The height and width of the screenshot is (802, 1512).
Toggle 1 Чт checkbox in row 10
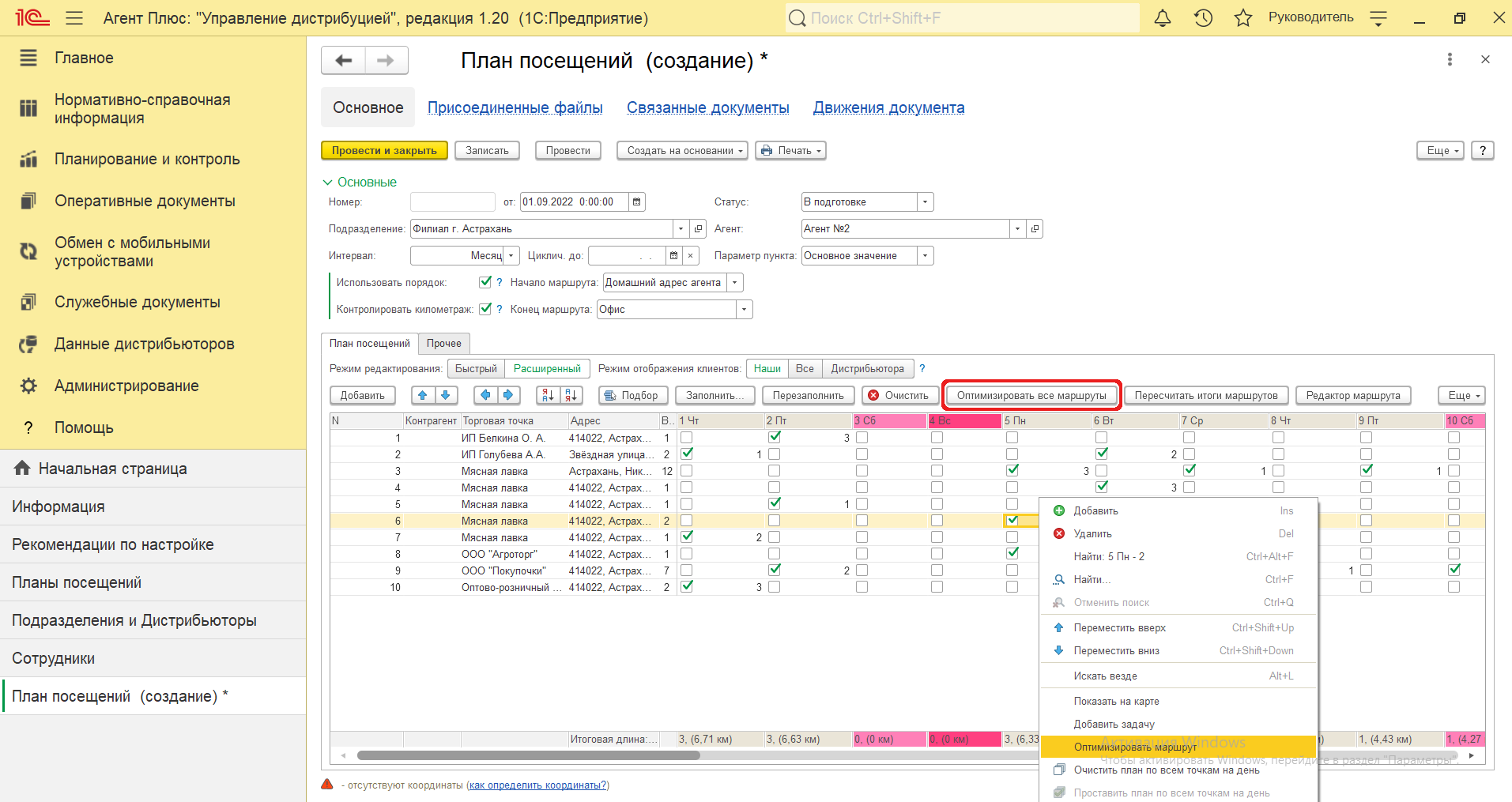[x=687, y=586]
